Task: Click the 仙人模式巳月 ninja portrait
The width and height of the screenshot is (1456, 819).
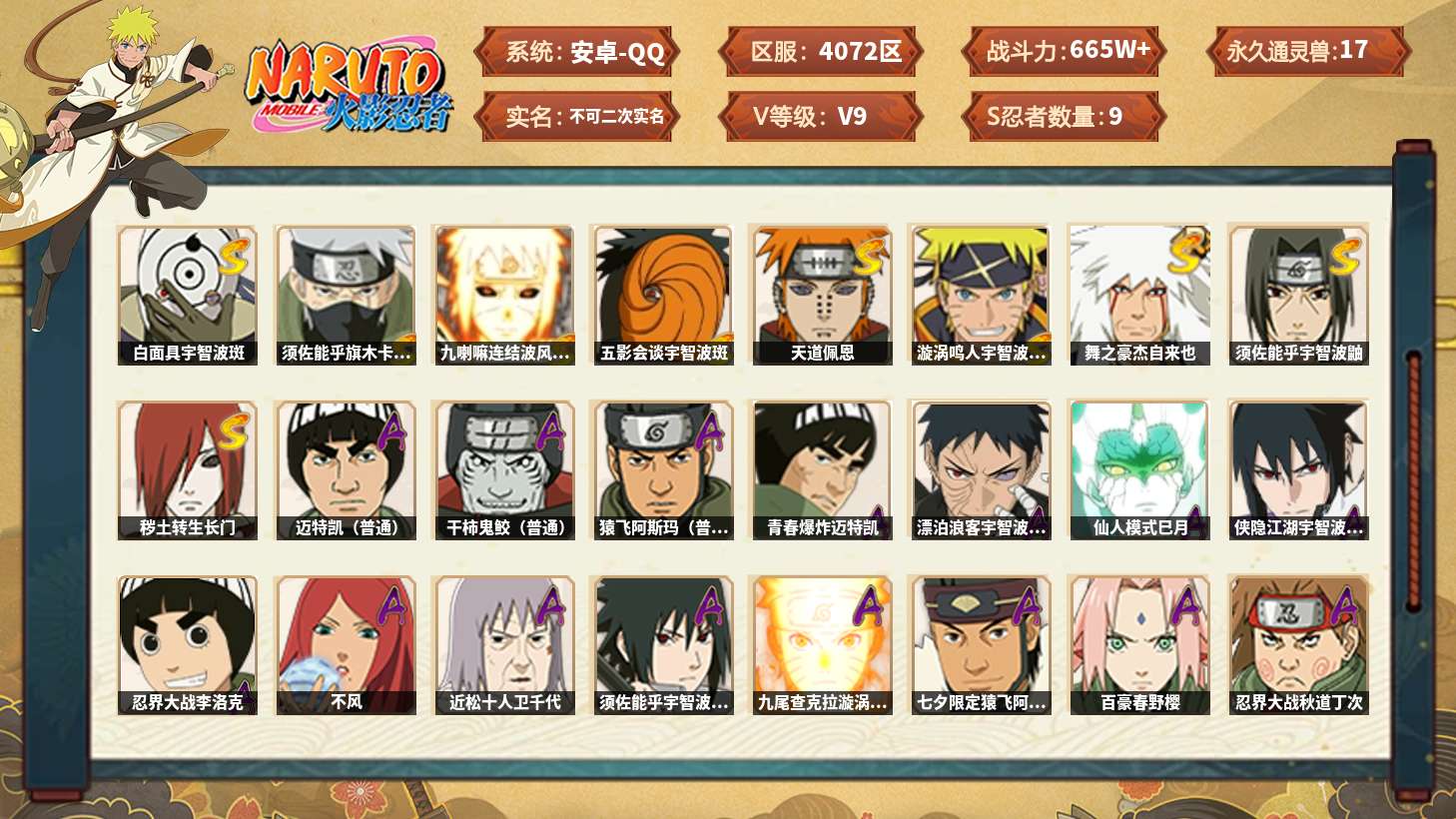Action: pyautogui.click(x=1138, y=470)
